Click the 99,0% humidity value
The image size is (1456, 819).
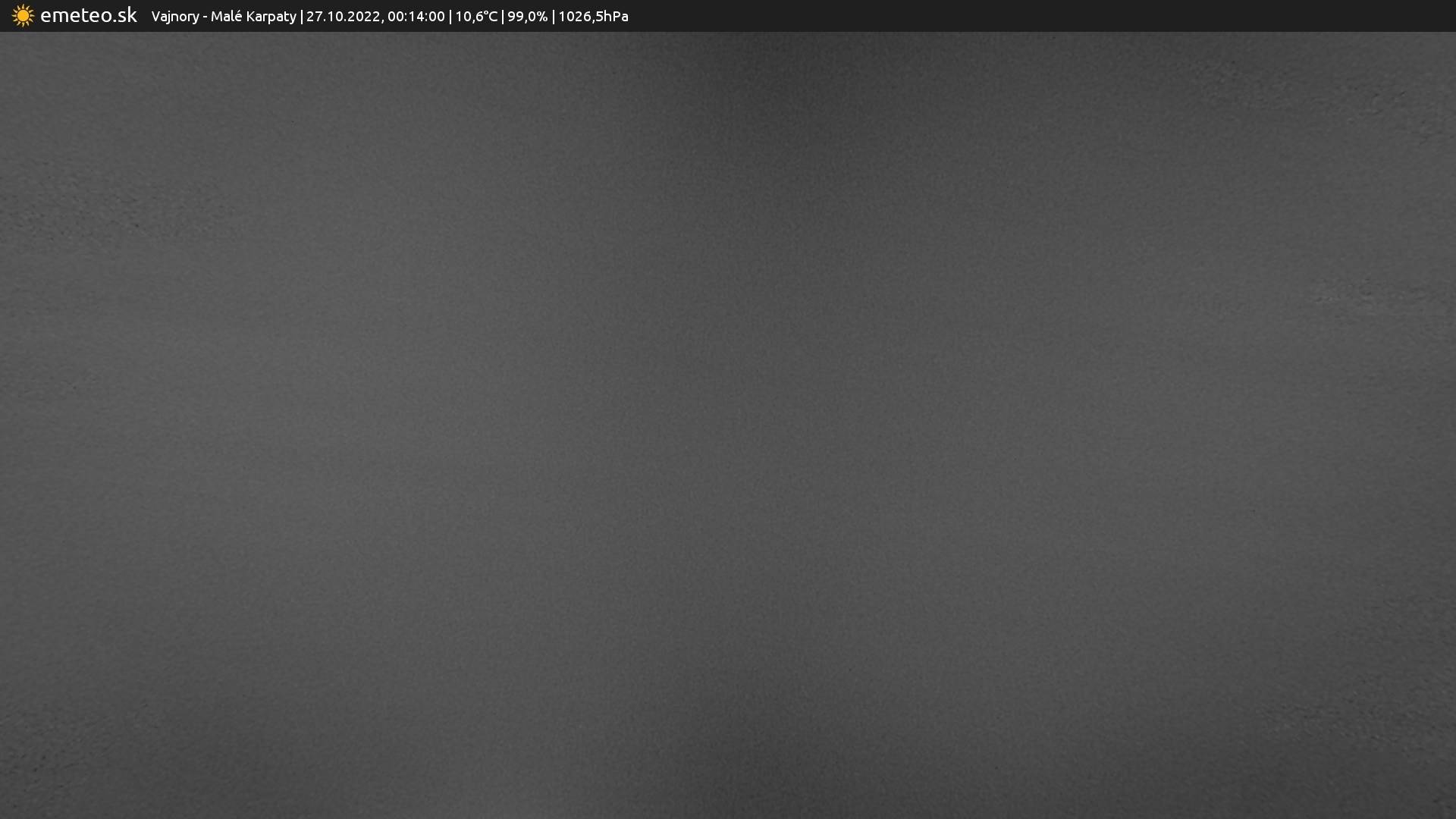pyautogui.click(x=527, y=17)
